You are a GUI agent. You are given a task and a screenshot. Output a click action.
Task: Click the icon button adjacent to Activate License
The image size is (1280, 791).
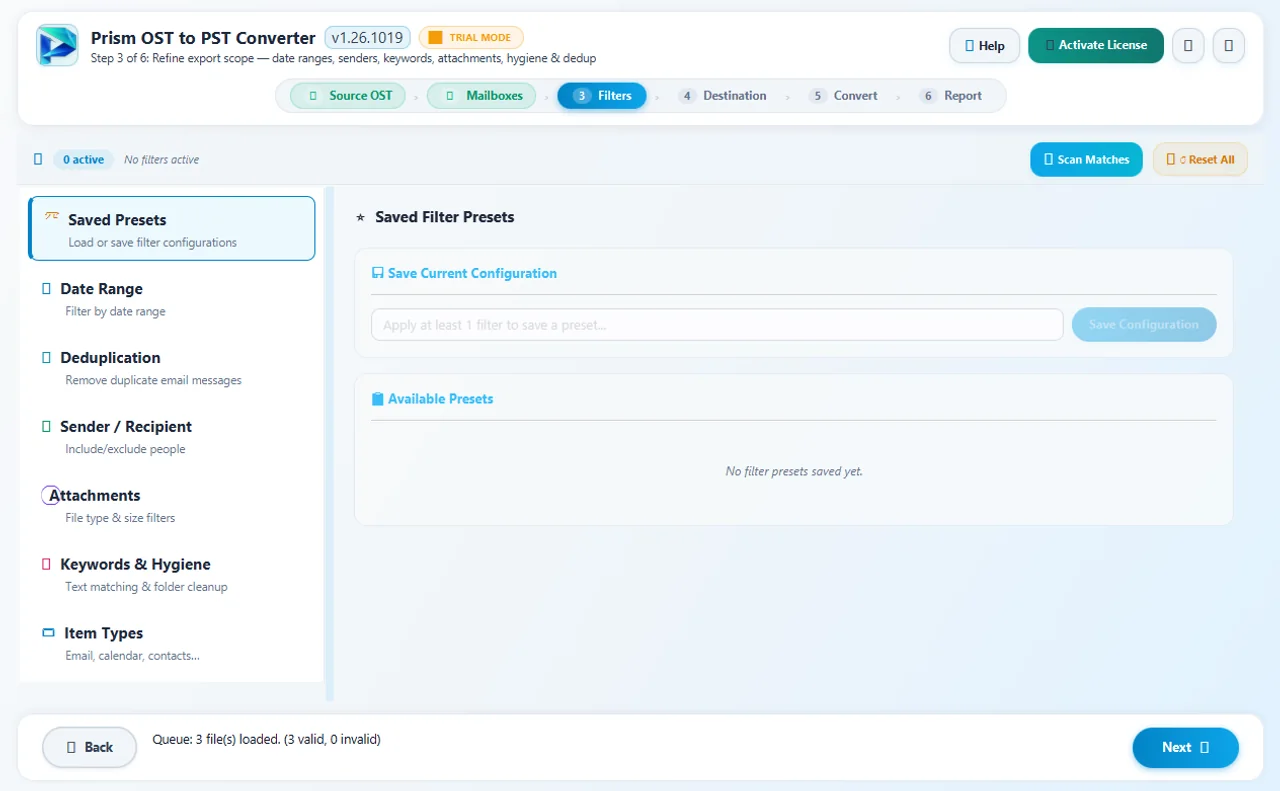(1188, 46)
